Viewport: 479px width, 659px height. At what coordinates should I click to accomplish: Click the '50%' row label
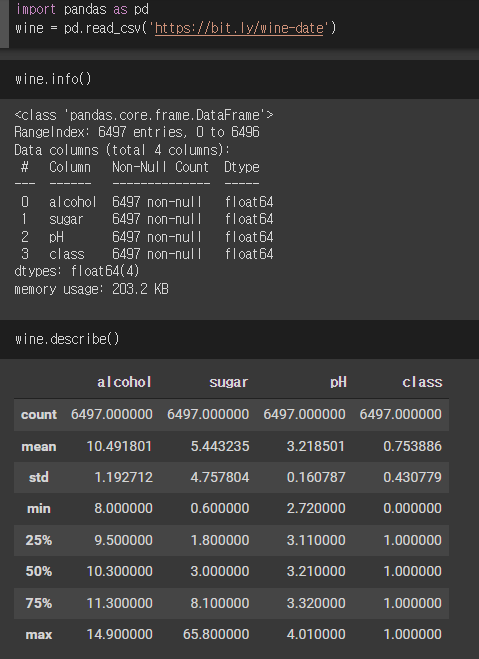[x=39, y=571]
